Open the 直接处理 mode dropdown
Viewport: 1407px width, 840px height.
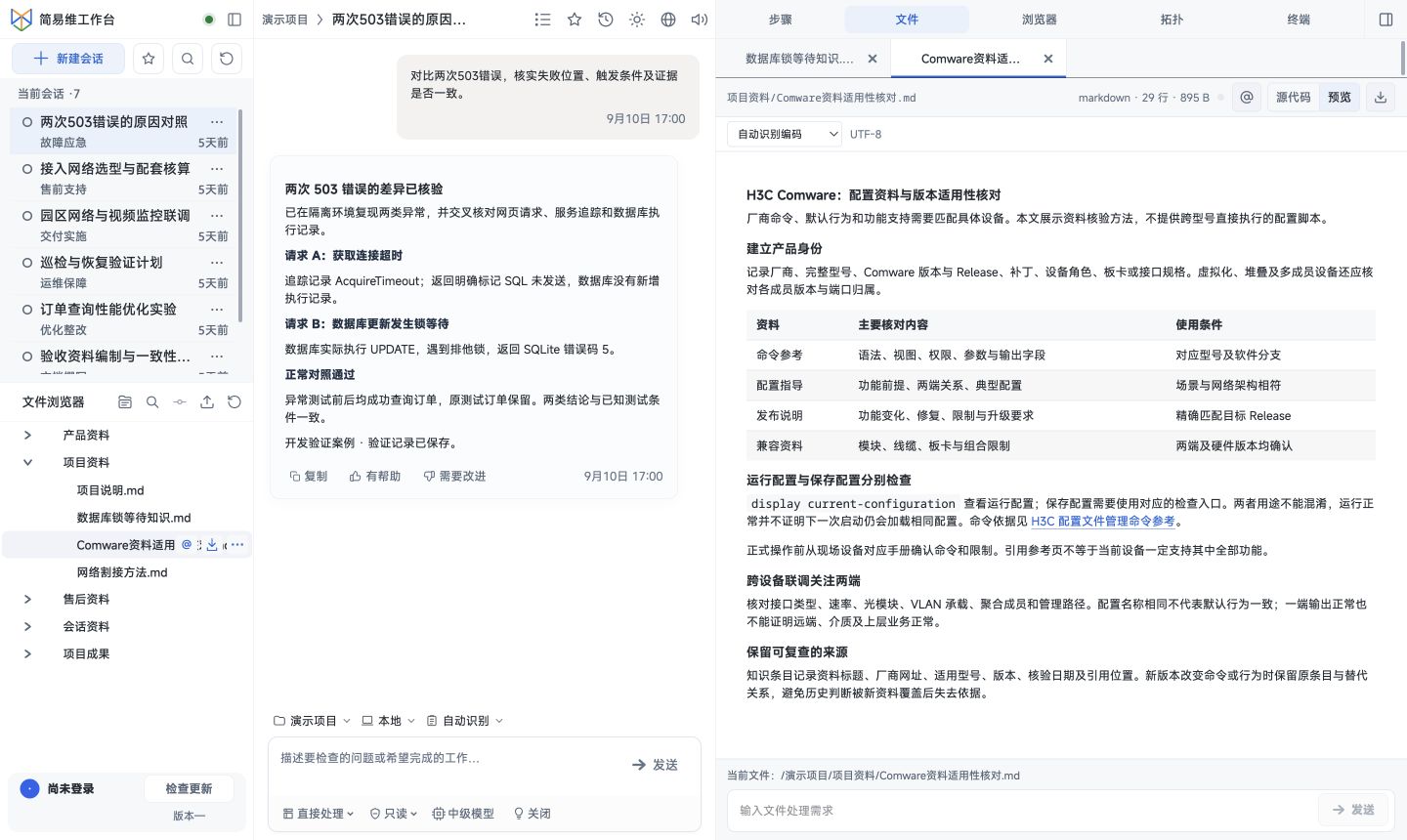point(319,814)
